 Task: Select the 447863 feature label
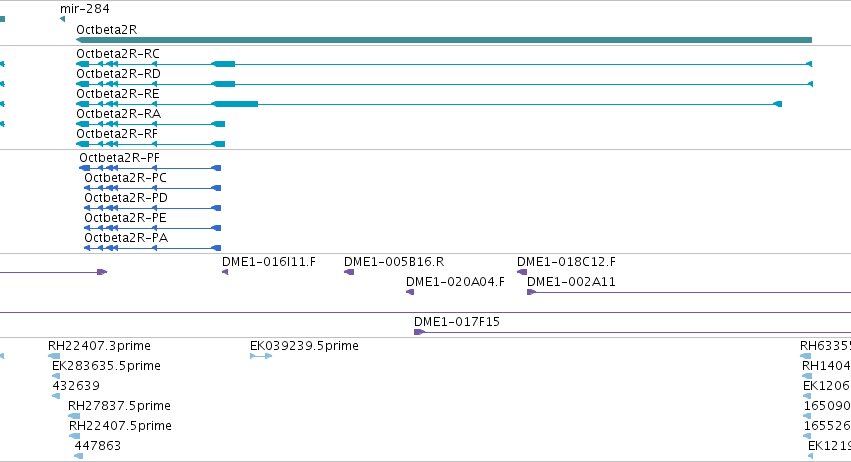(98, 446)
